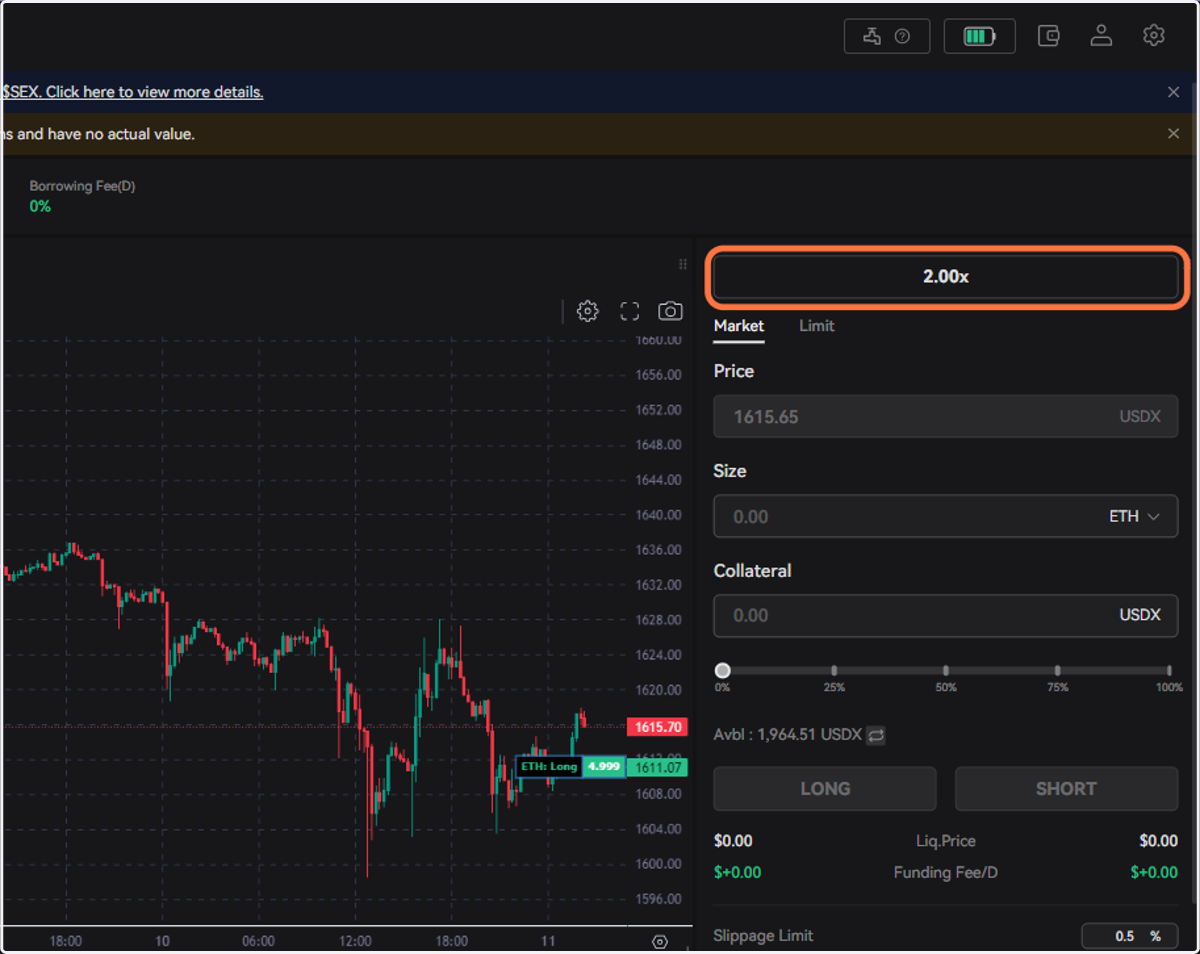Set collateral slider to 50%
1200x954 pixels.
[946, 671]
